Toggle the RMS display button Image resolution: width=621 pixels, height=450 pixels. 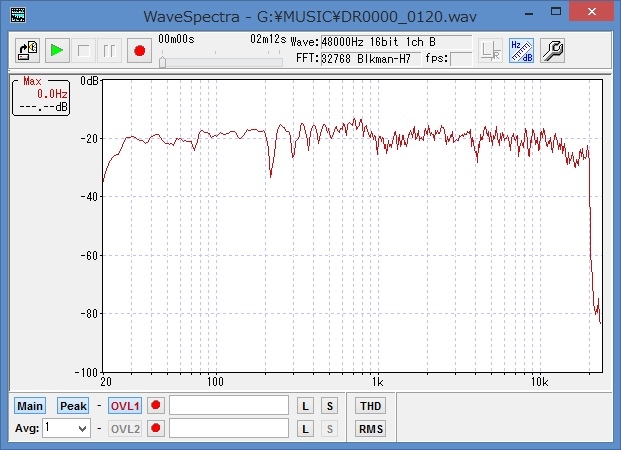(371, 429)
